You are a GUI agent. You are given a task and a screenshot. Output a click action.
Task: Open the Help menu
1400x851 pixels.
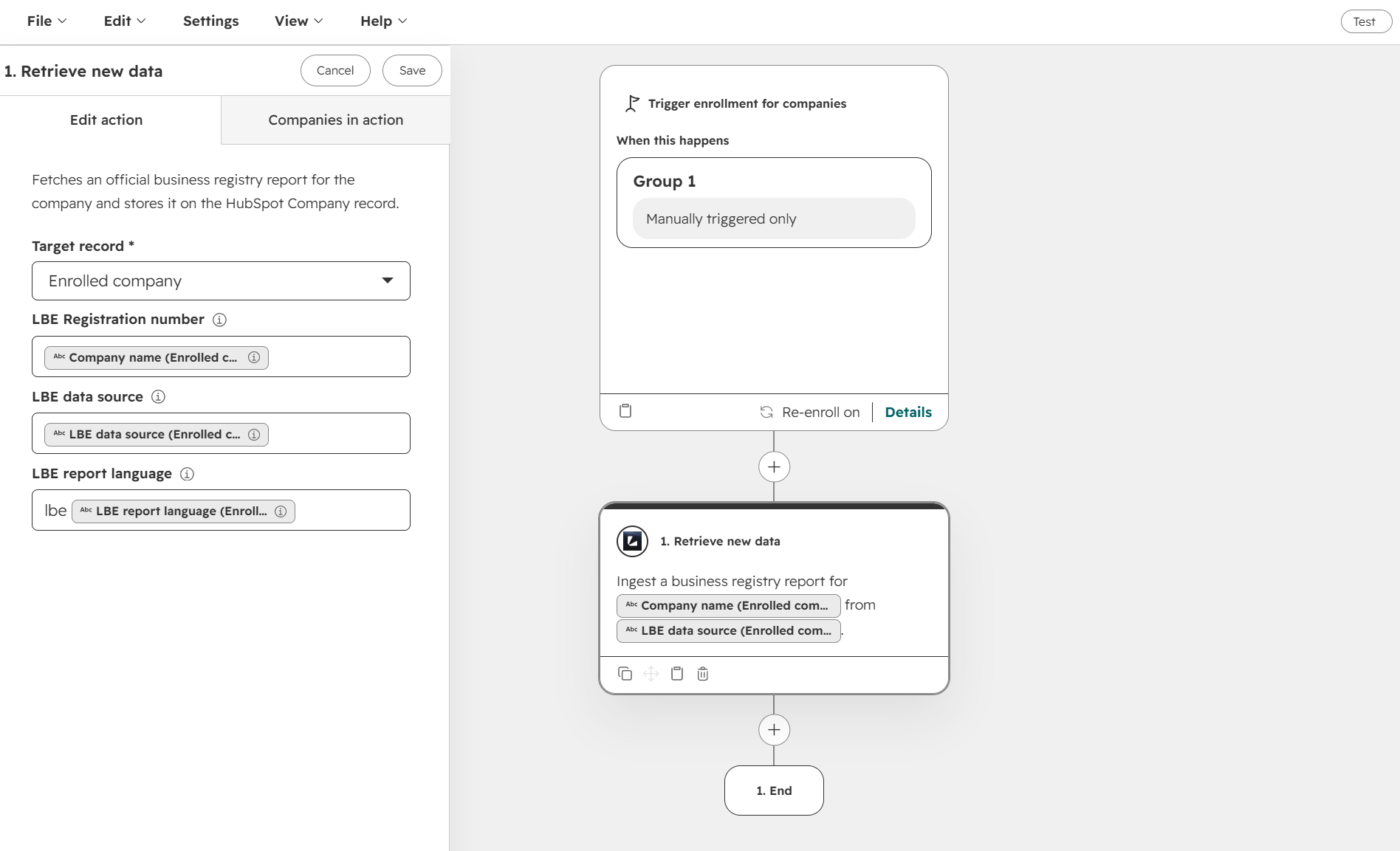[383, 21]
